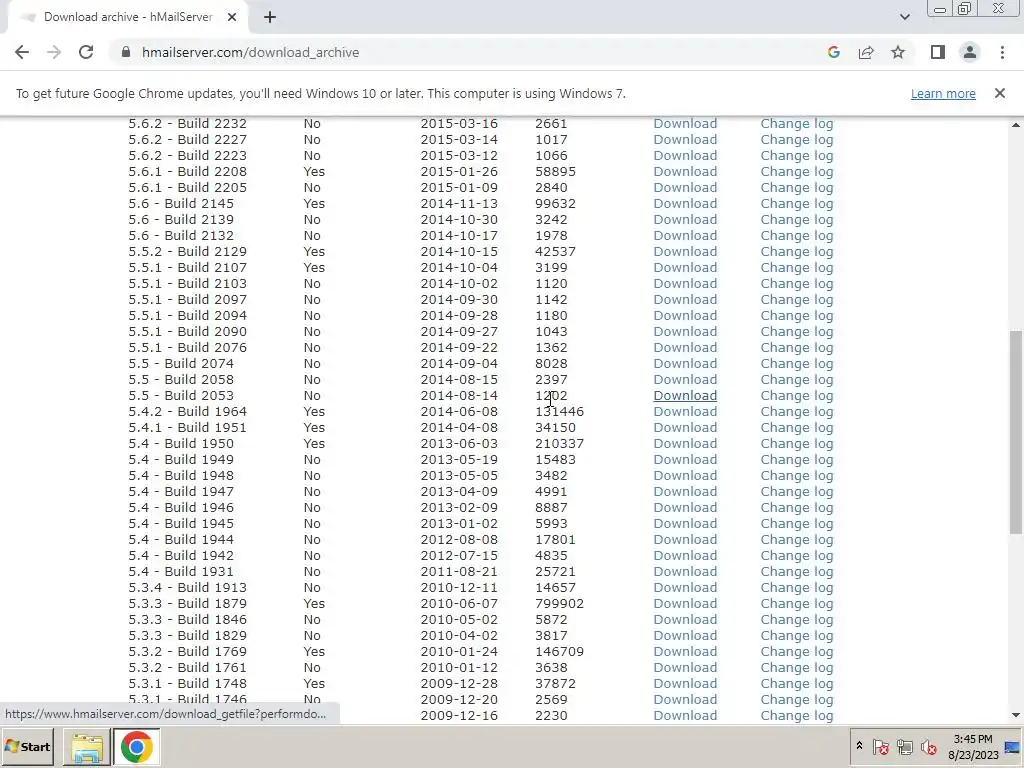Open the Chrome side panel

[938, 52]
